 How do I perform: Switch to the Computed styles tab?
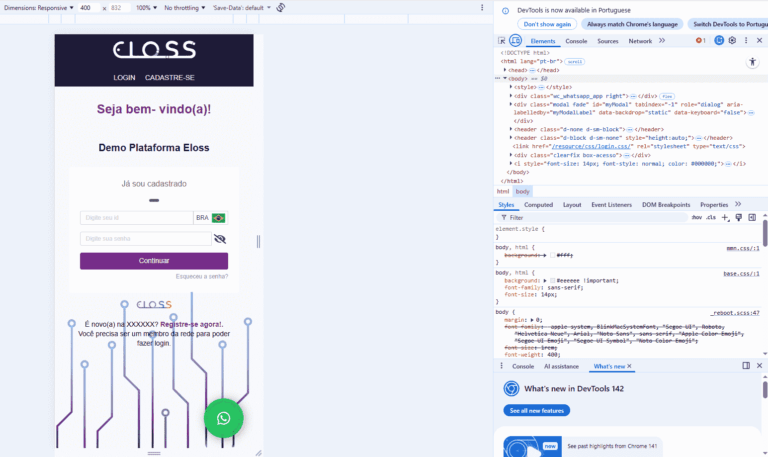tap(538, 204)
